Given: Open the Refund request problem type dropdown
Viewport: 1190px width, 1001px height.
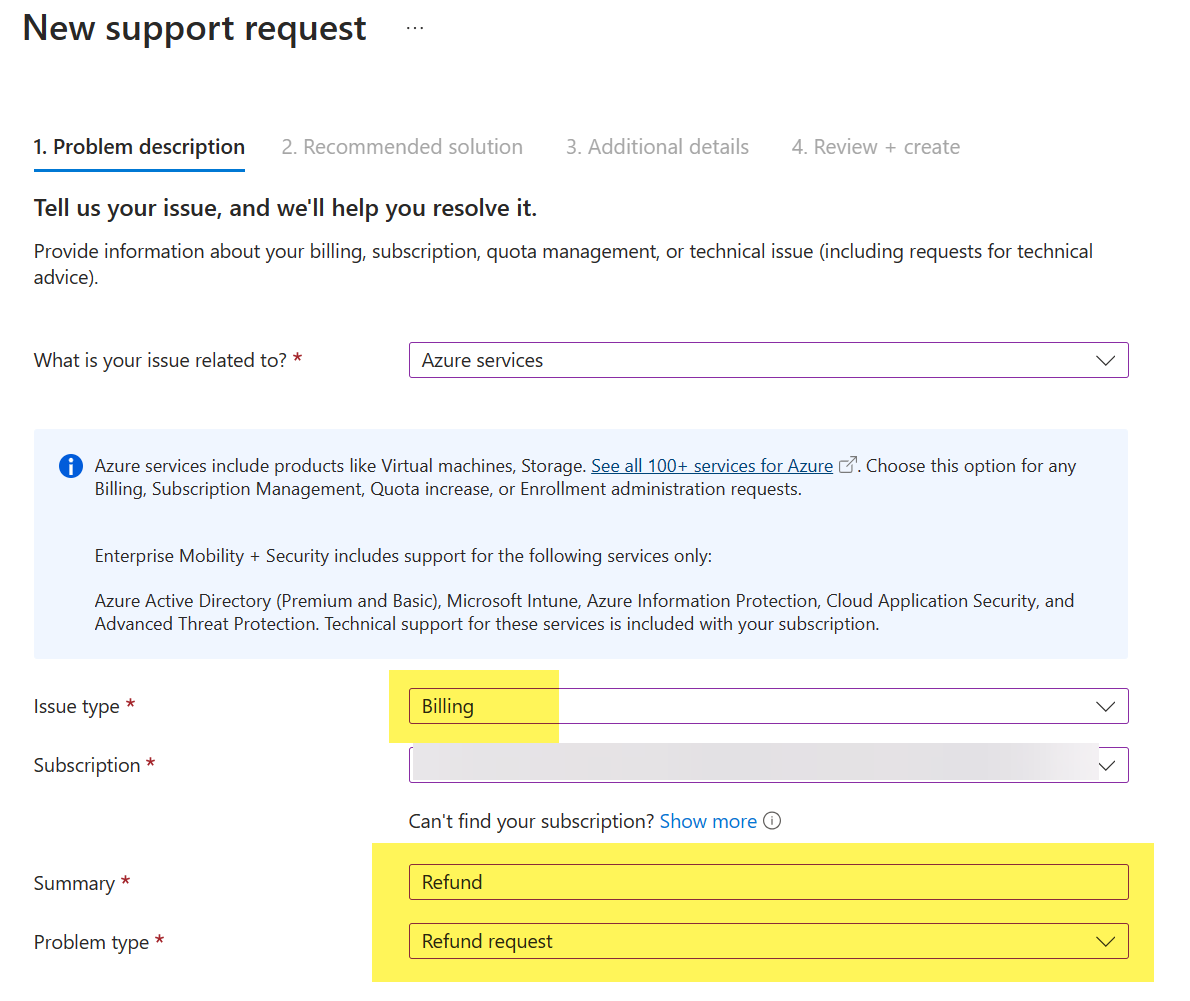Looking at the screenshot, I should [x=768, y=941].
